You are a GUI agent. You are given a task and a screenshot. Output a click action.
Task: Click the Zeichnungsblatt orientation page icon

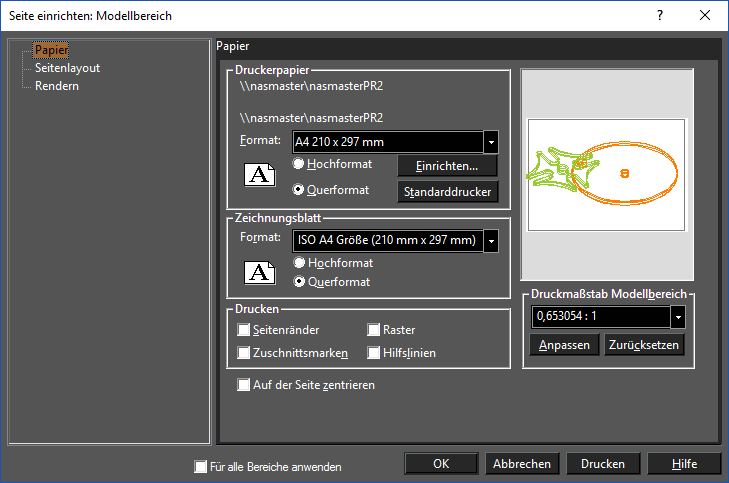259,272
